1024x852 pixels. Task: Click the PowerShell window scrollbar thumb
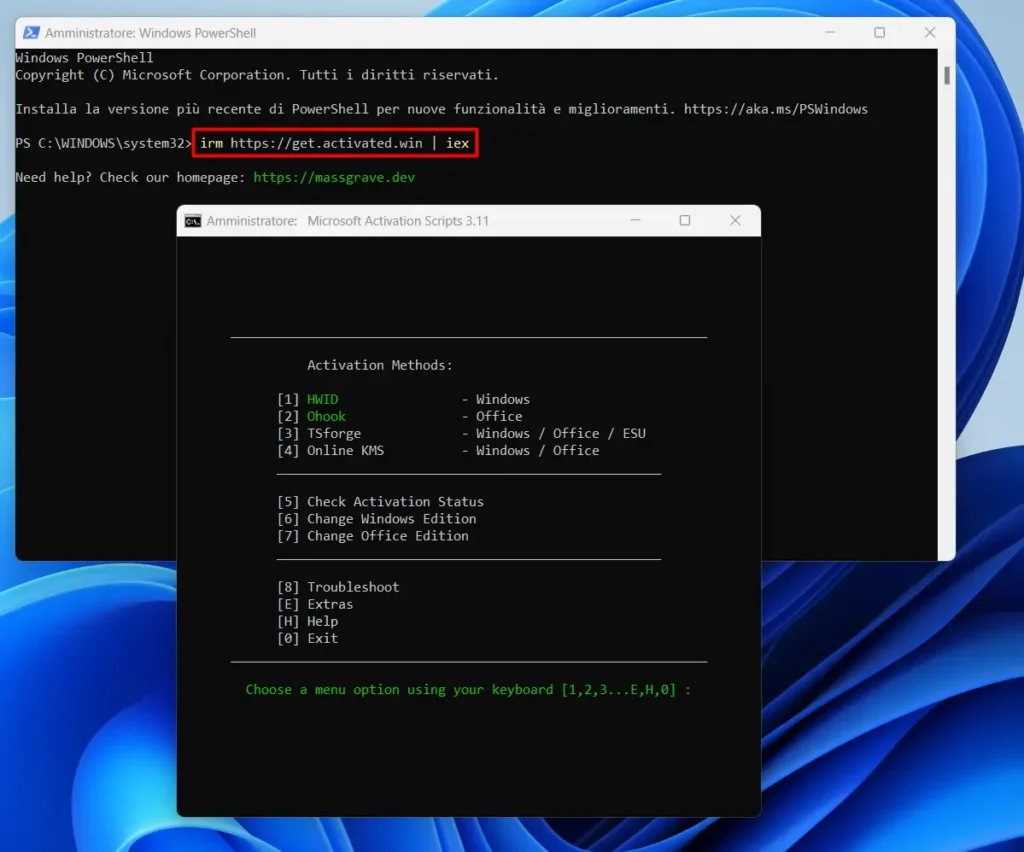[x=947, y=75]
